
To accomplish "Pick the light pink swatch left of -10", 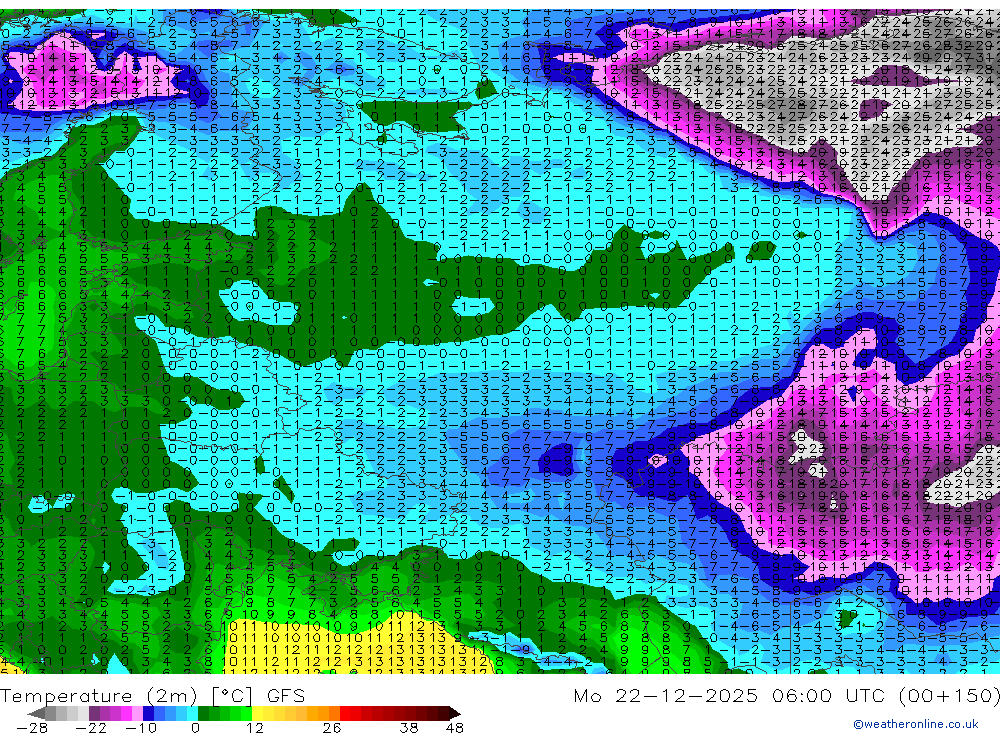I will click(x=138, y=714).
